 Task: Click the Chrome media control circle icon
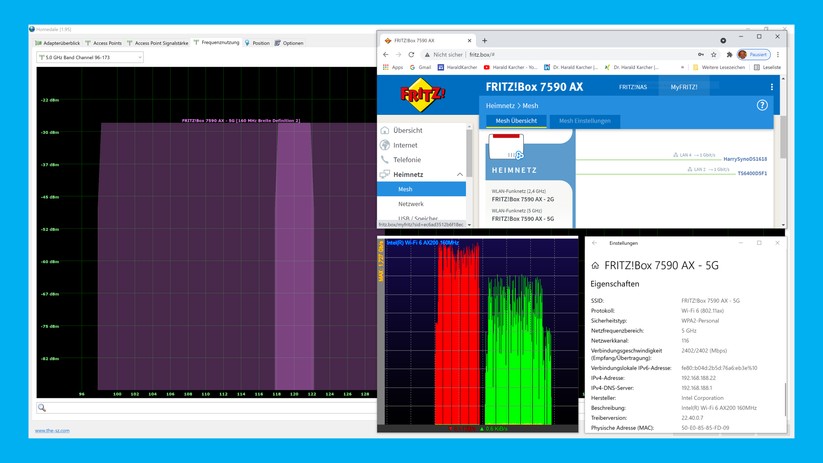coord(723,40)
